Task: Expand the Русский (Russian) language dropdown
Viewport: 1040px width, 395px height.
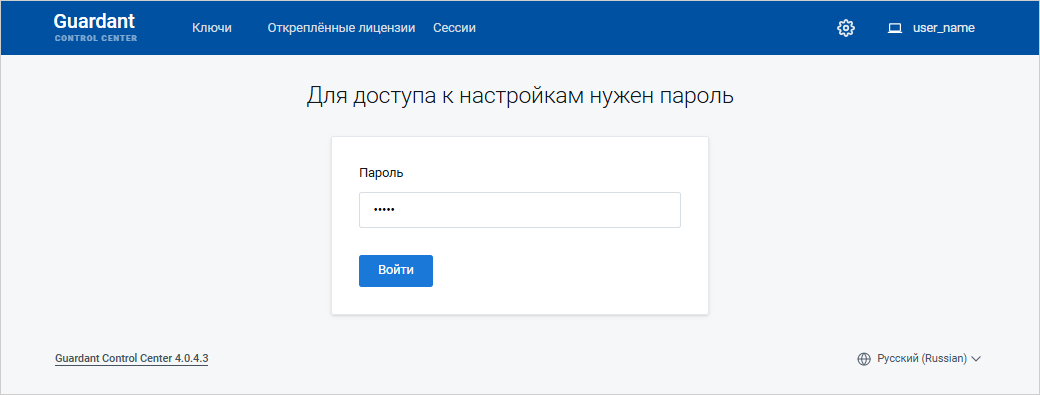Action: click(x=919, y=359)
